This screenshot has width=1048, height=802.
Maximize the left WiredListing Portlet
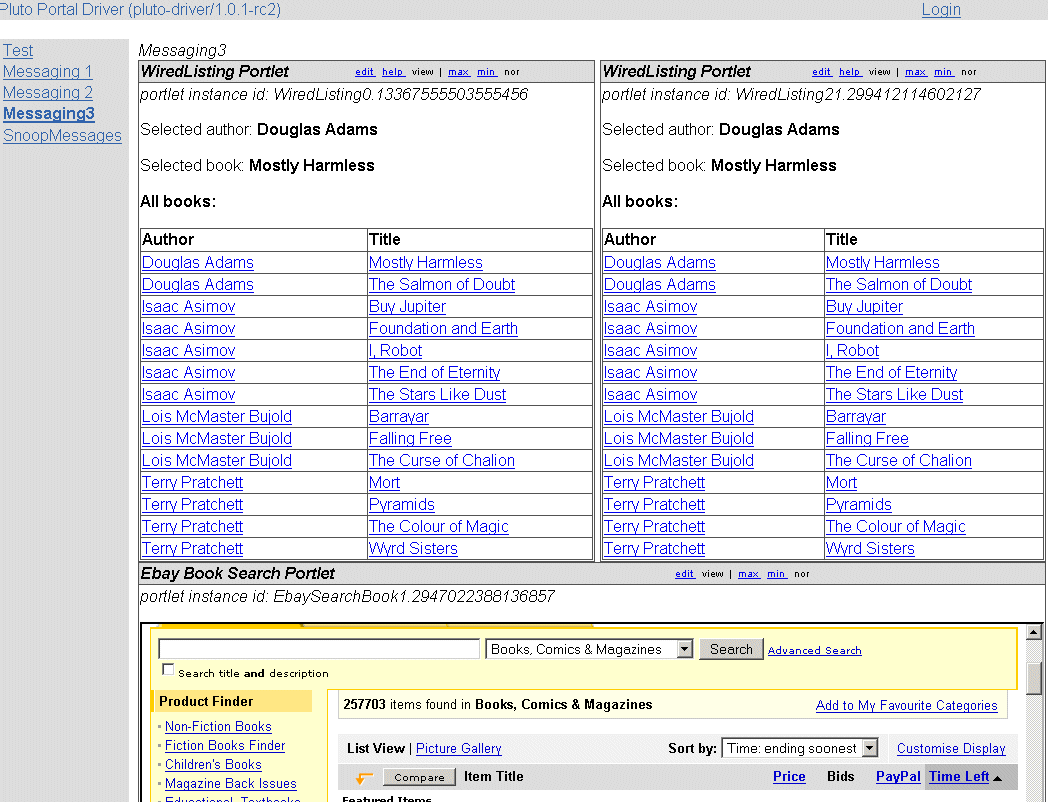[x=458, y=72]
